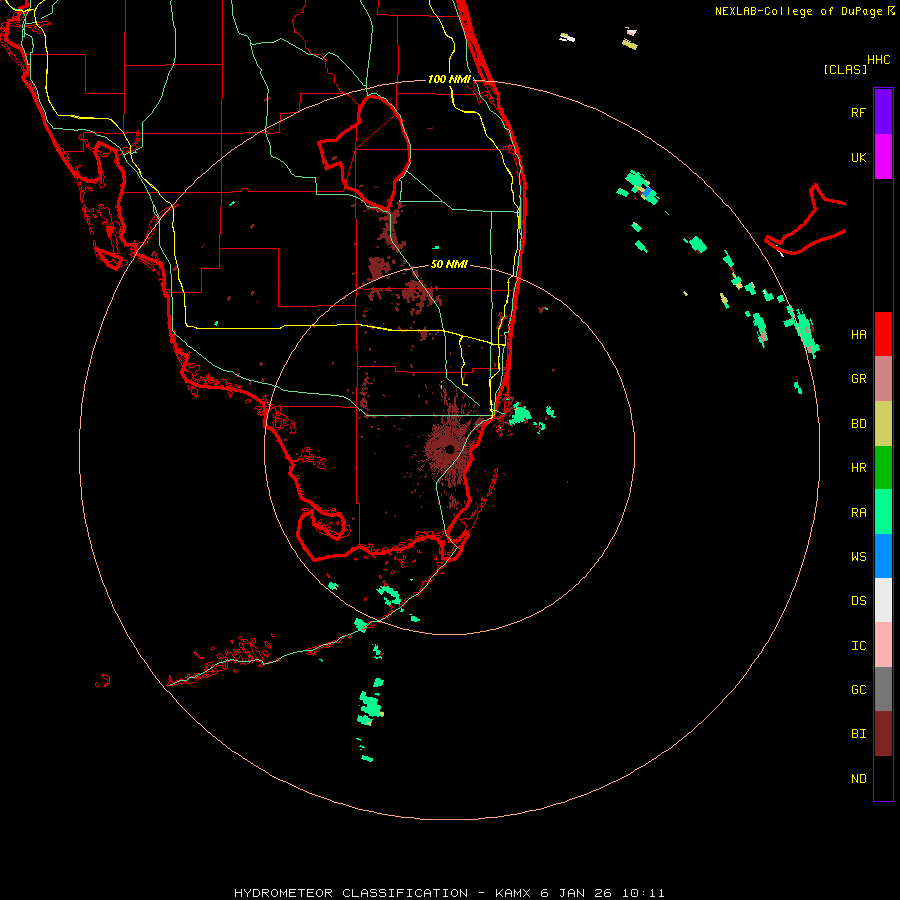
Task: Click the "HHC" product label
Action: [878, 60]
